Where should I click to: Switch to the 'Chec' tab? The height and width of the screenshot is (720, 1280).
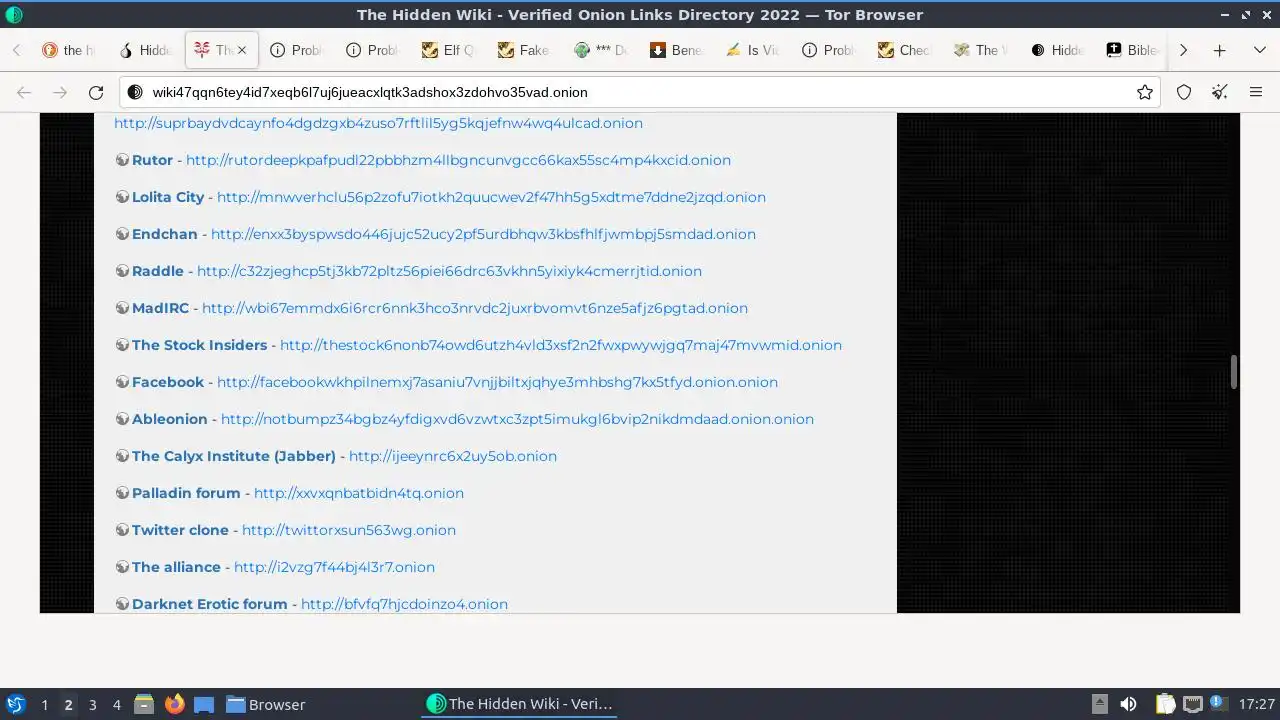click(x=904, y=50)
